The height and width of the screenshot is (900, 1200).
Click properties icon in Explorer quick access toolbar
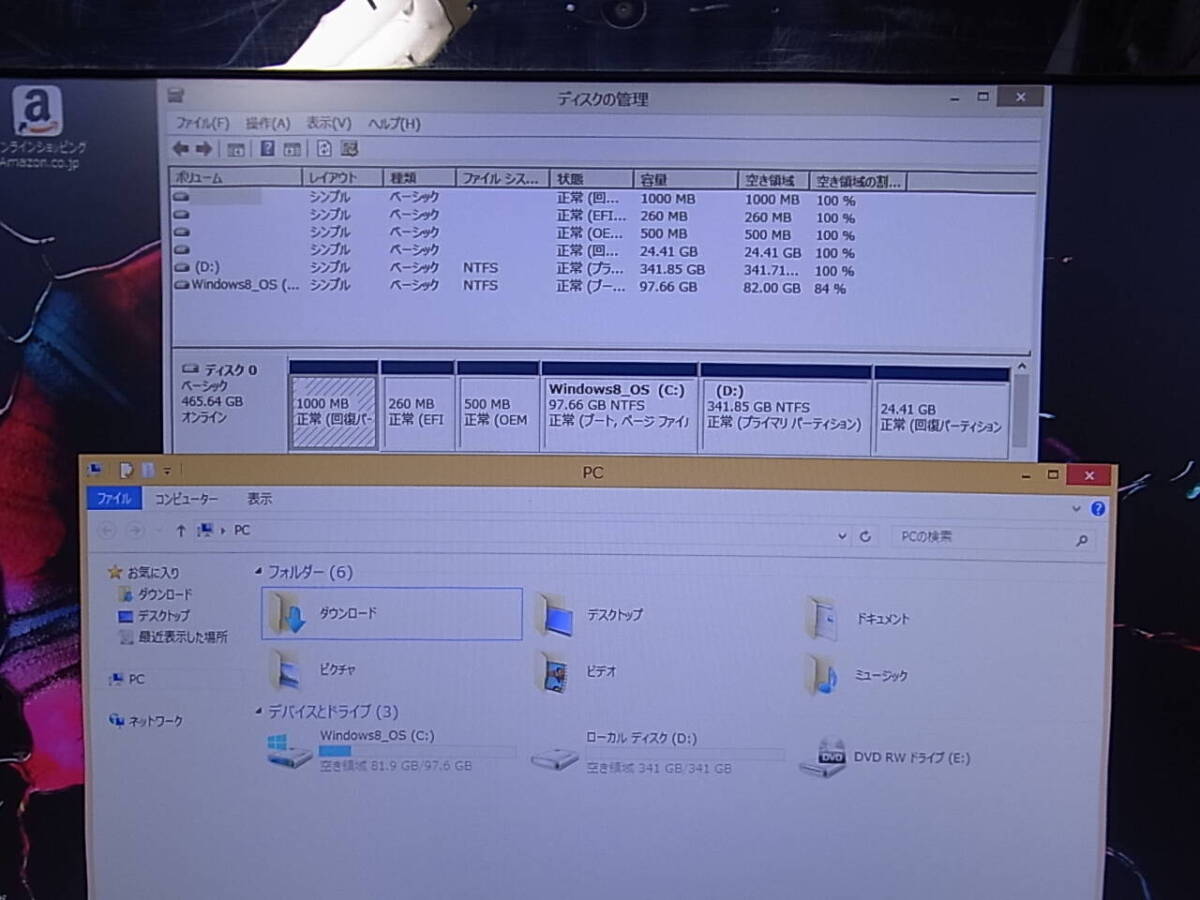click(126, 469)
